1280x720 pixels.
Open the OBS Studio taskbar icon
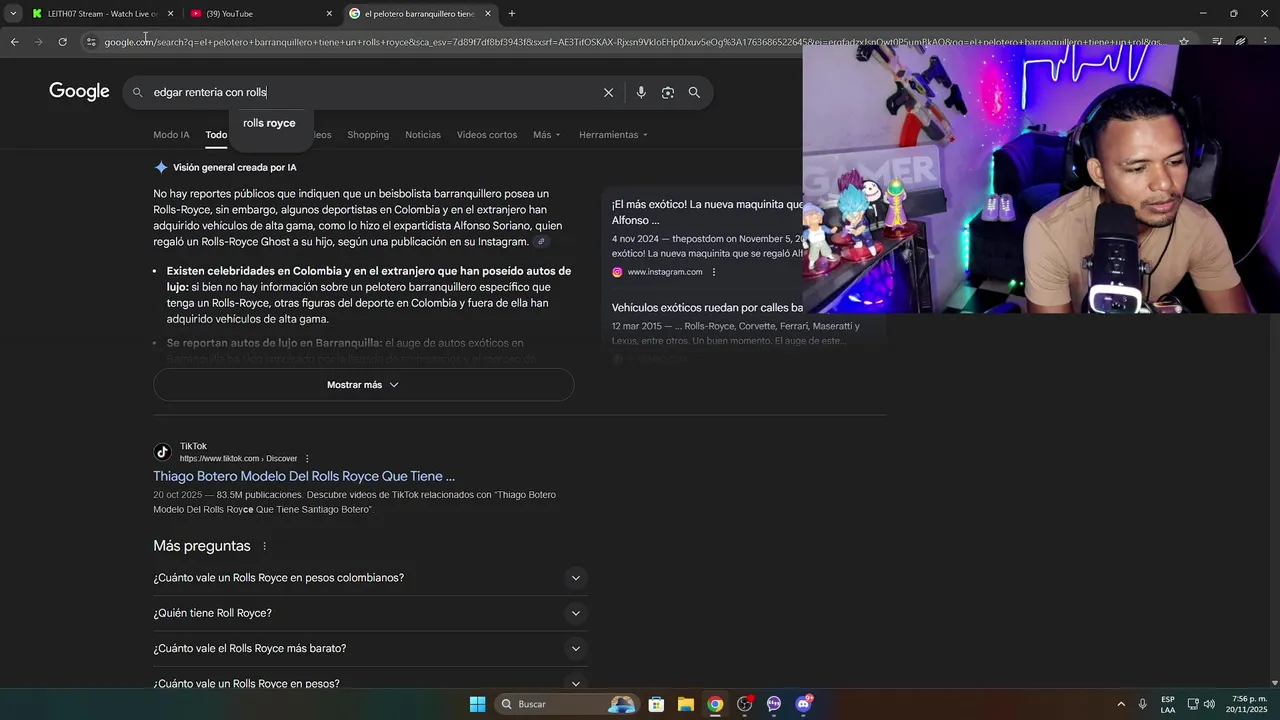744,704
